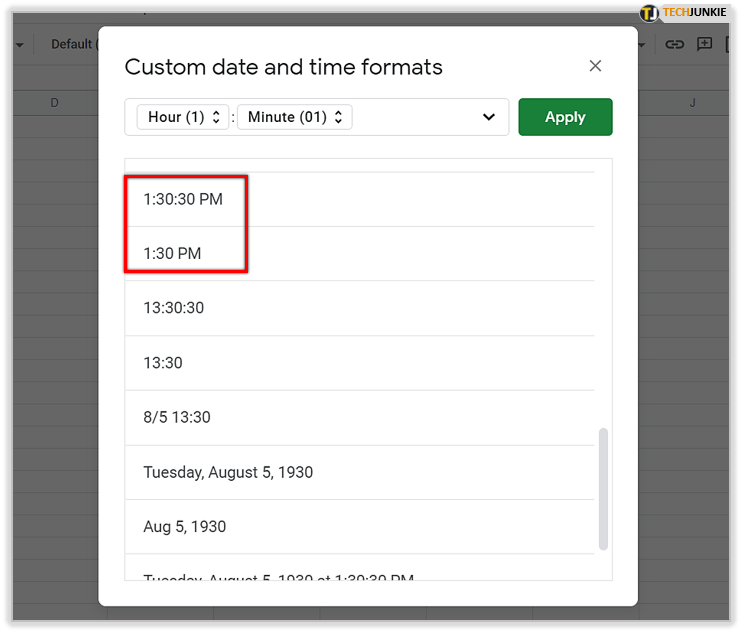Viewport: 742px width, 633px height.
Task: Click column J header
Action: tap(692, 103)
